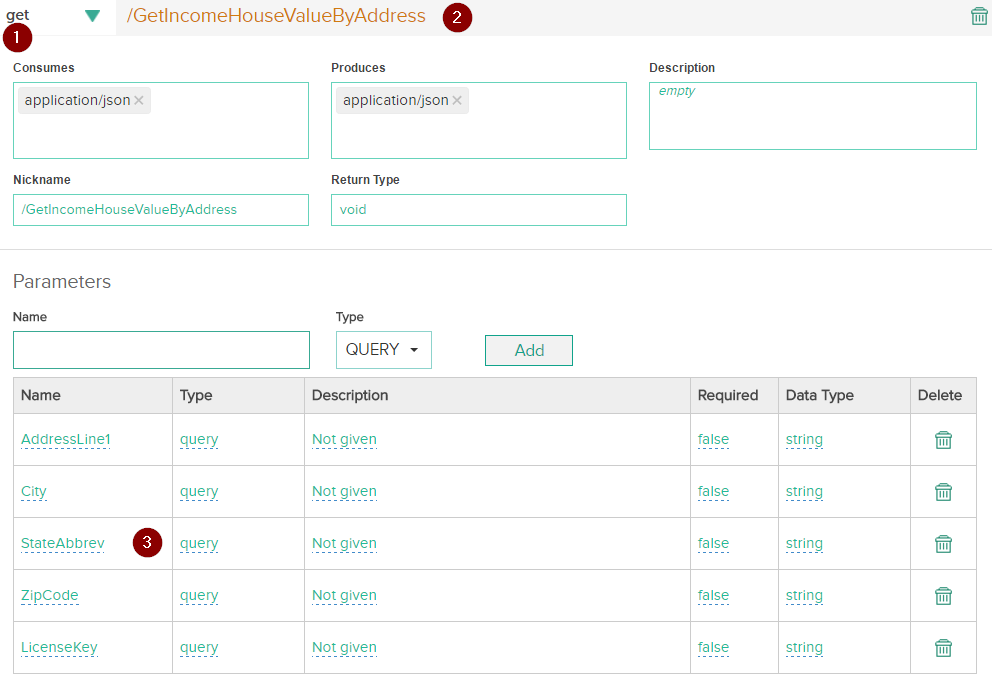Delete the LicenseKey parameter row
This screenshot has height=686, width=992.
click(942, 647)
